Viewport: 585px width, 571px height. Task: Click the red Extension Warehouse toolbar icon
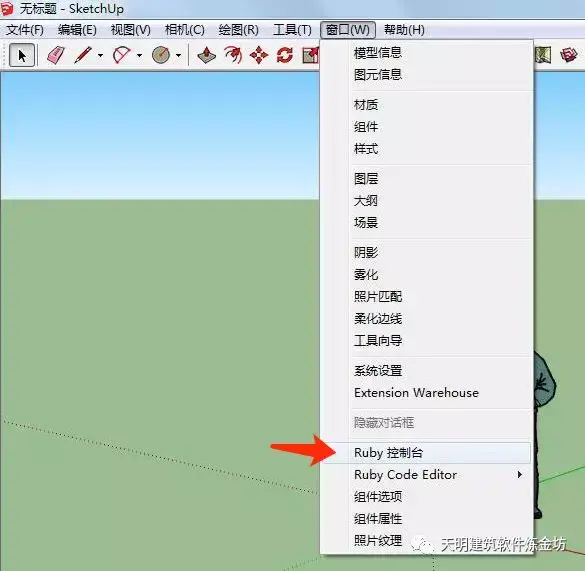569,55
